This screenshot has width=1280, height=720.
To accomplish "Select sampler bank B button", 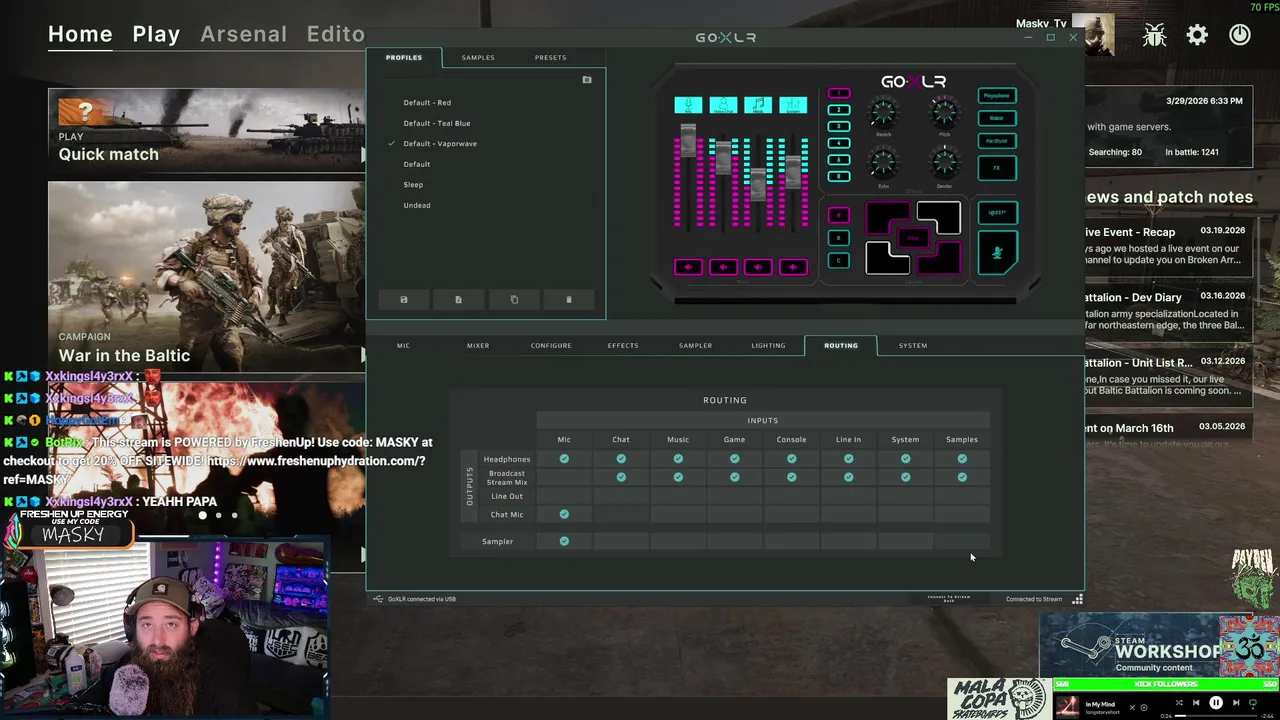I will click(x=839, y=238).
